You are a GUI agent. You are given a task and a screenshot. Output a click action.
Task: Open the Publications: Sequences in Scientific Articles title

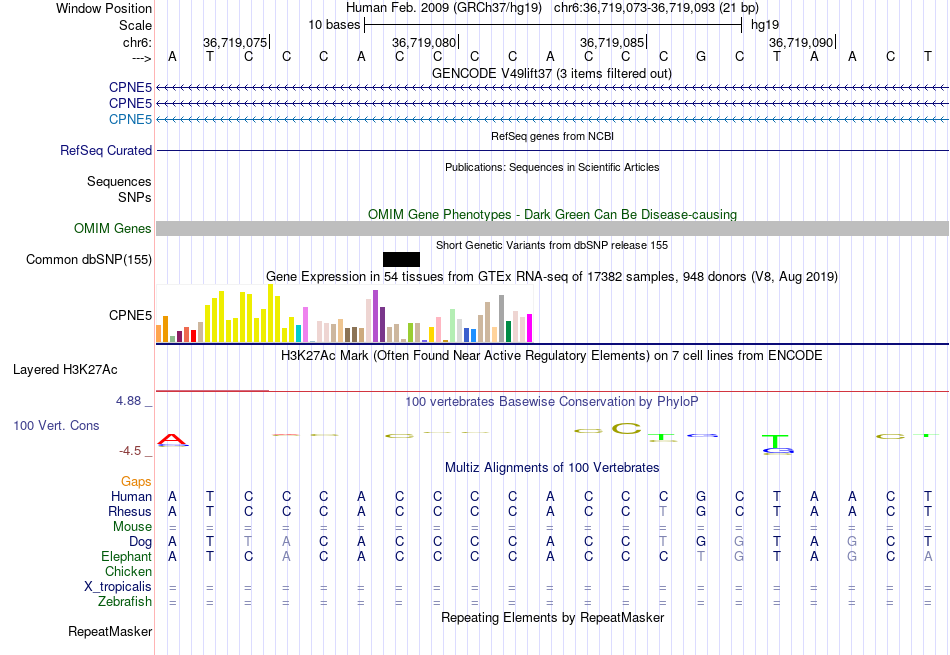tap(552, 167)
